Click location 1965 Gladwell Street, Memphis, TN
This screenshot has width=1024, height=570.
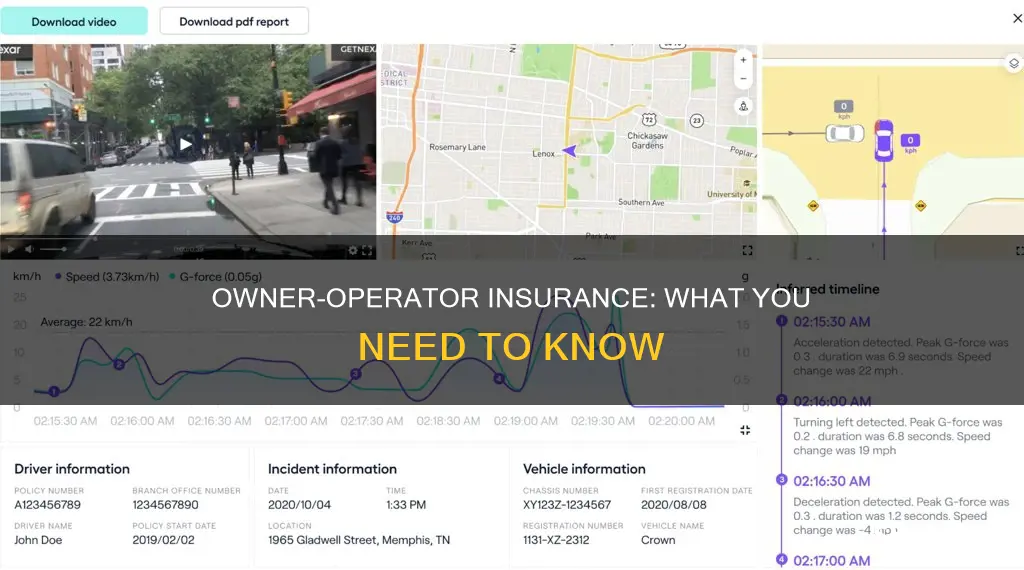coord(359,540)
